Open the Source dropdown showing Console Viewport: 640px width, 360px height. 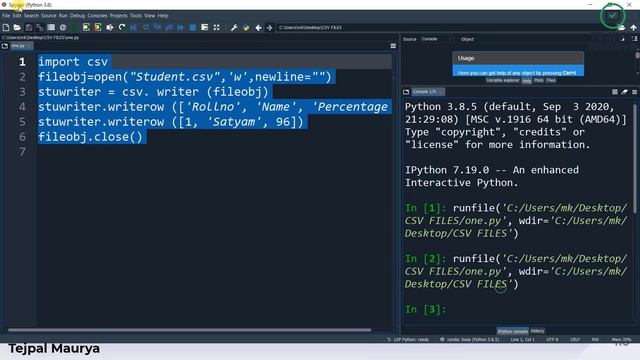(436, 39)
